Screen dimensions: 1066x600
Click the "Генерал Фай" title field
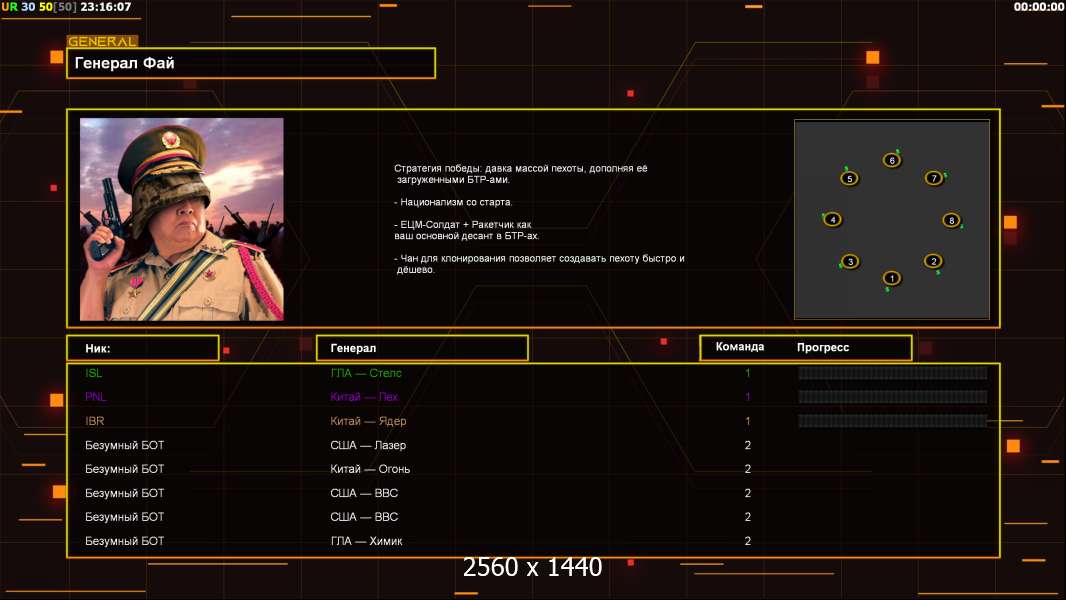click(x=250, y=63)
